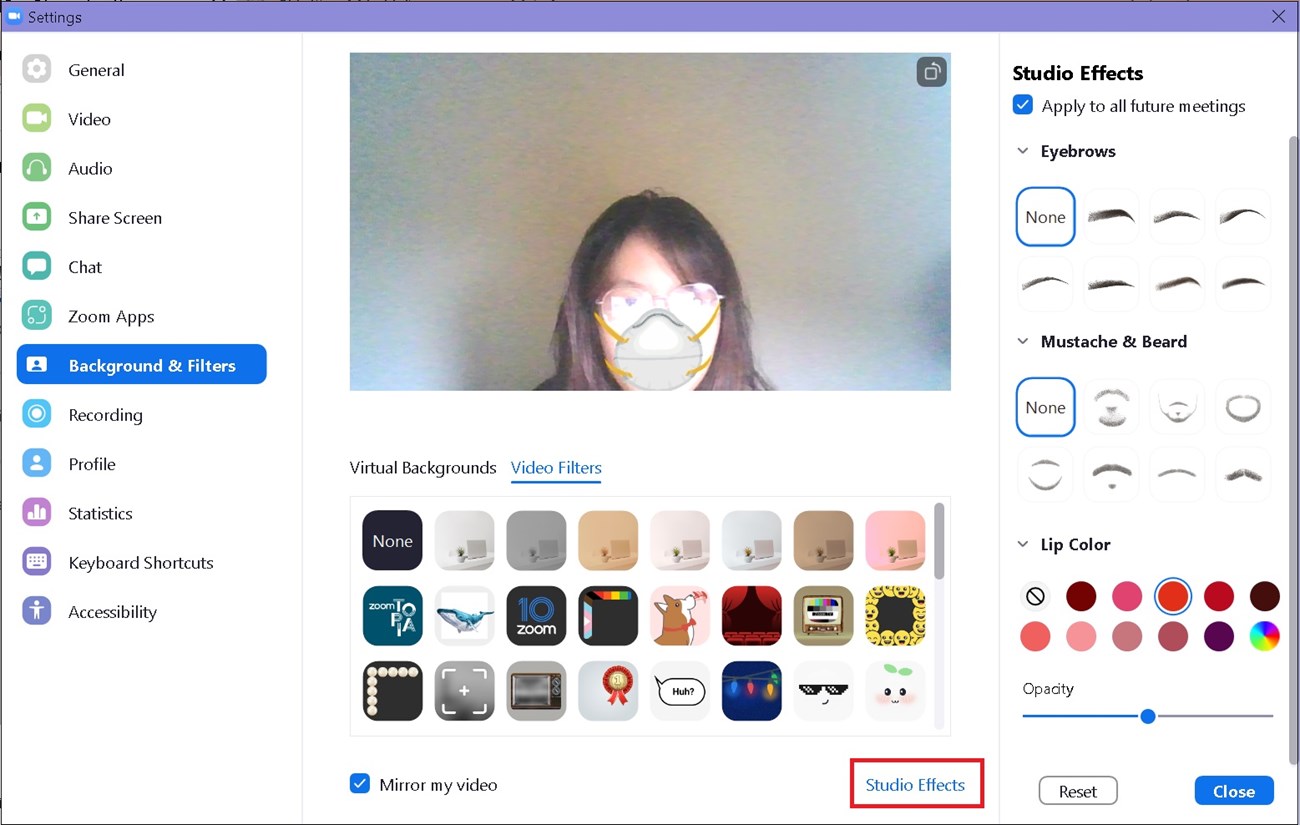The width and height of the screenshot is (1300, 825).
Task: Apply the Zoomtopia filter
Action: point(392,616)
